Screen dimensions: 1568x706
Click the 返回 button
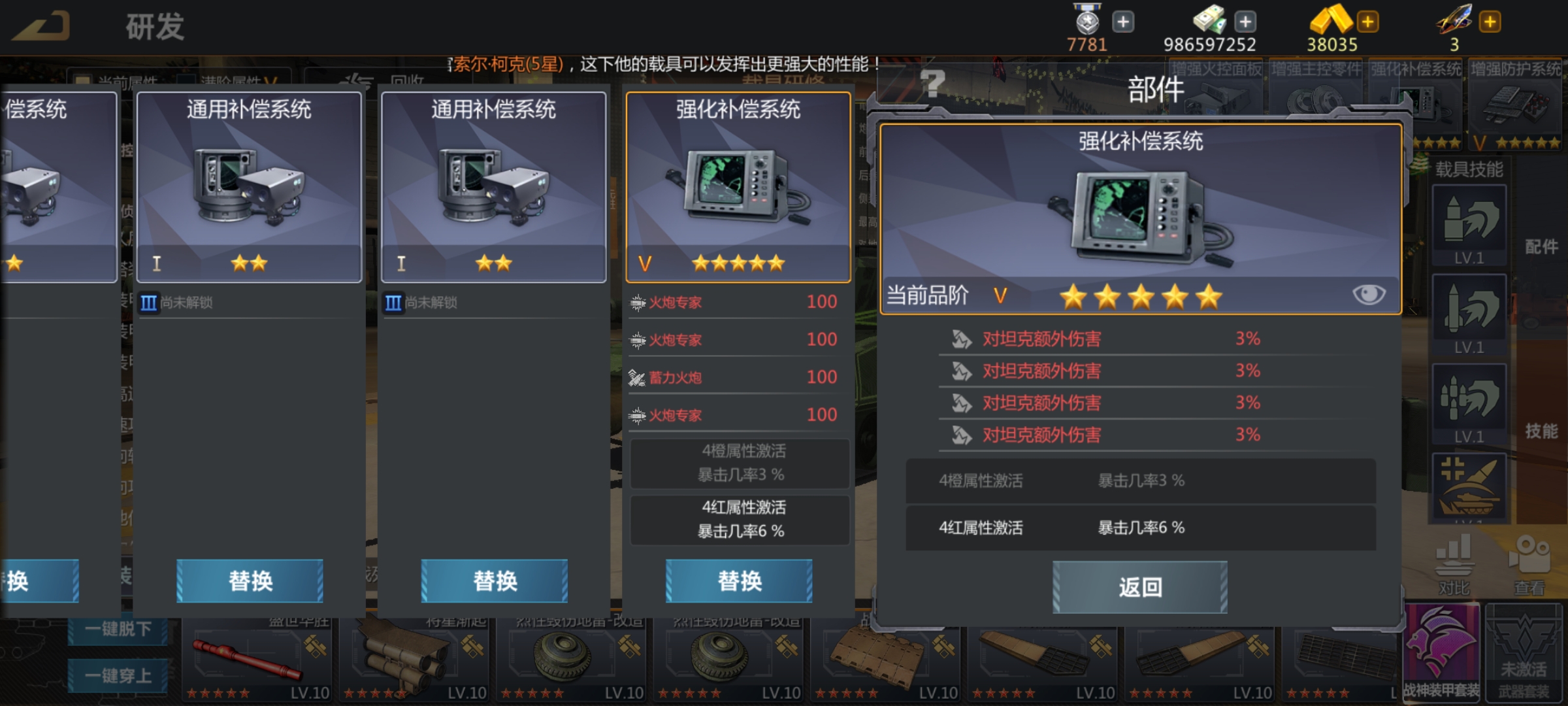pyautogui.click(x=1140, y=587)
